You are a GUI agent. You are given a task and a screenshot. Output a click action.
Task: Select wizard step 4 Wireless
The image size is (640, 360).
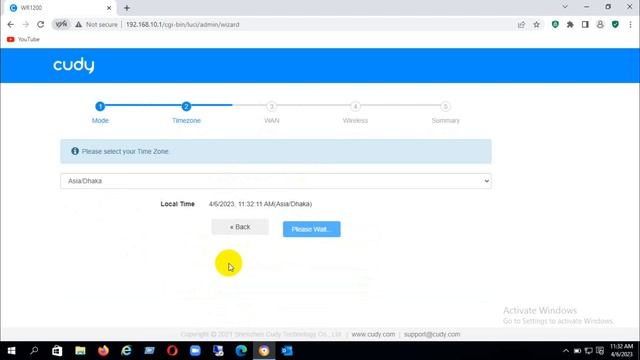coord(355,107)
